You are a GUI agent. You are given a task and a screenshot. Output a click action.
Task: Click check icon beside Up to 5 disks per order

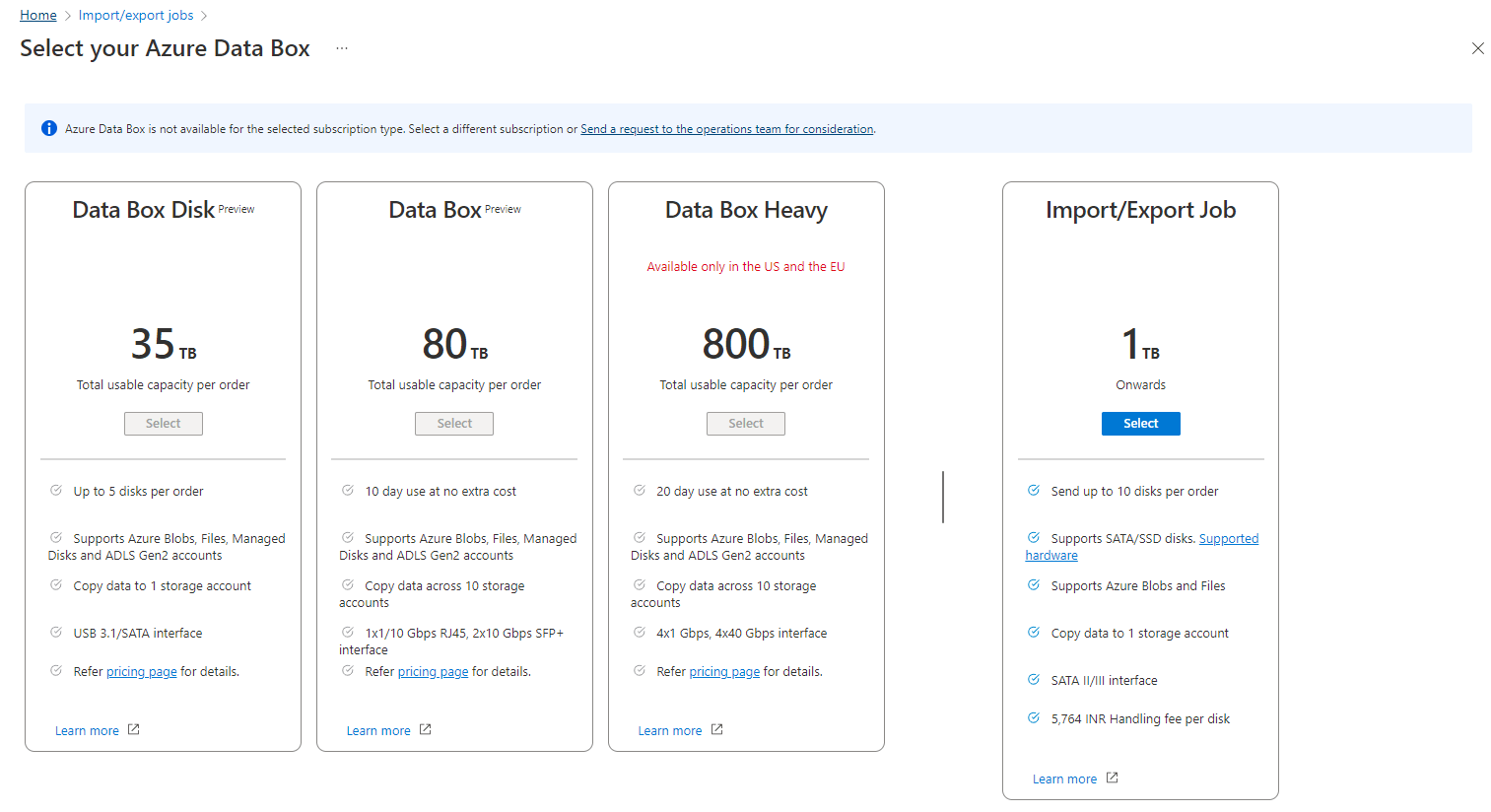56,490
